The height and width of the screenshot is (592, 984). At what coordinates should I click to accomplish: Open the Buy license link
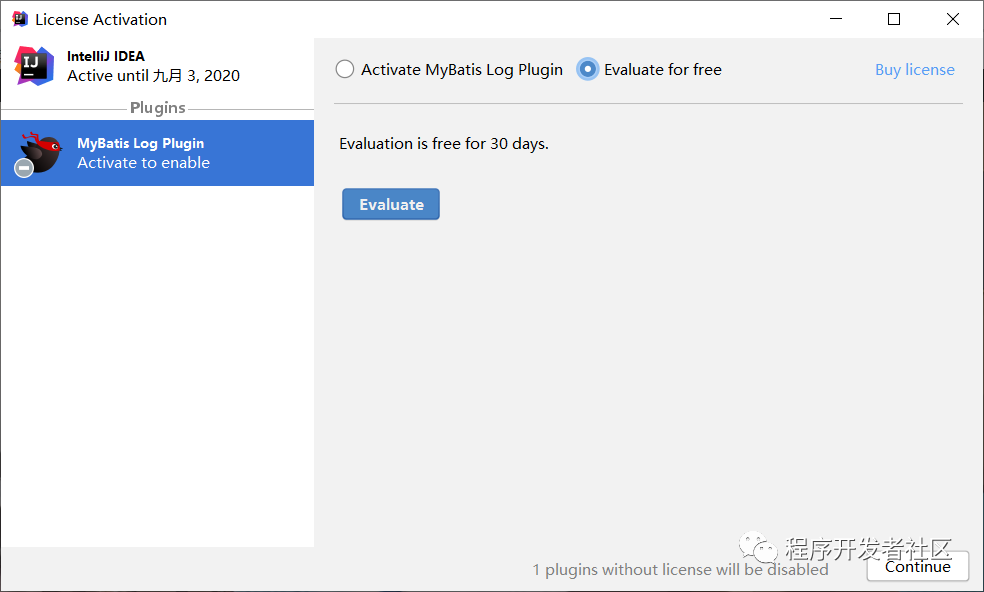[x=914, y=70]
